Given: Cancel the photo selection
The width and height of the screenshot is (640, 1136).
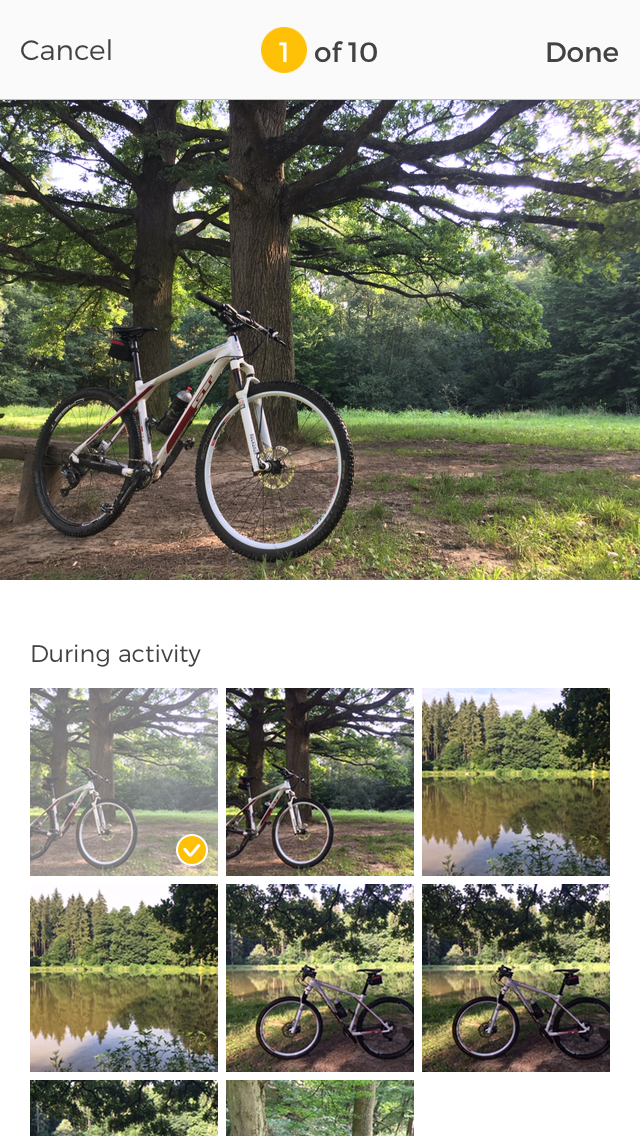Looking at the screenshot, I should (x=66, y=51).
